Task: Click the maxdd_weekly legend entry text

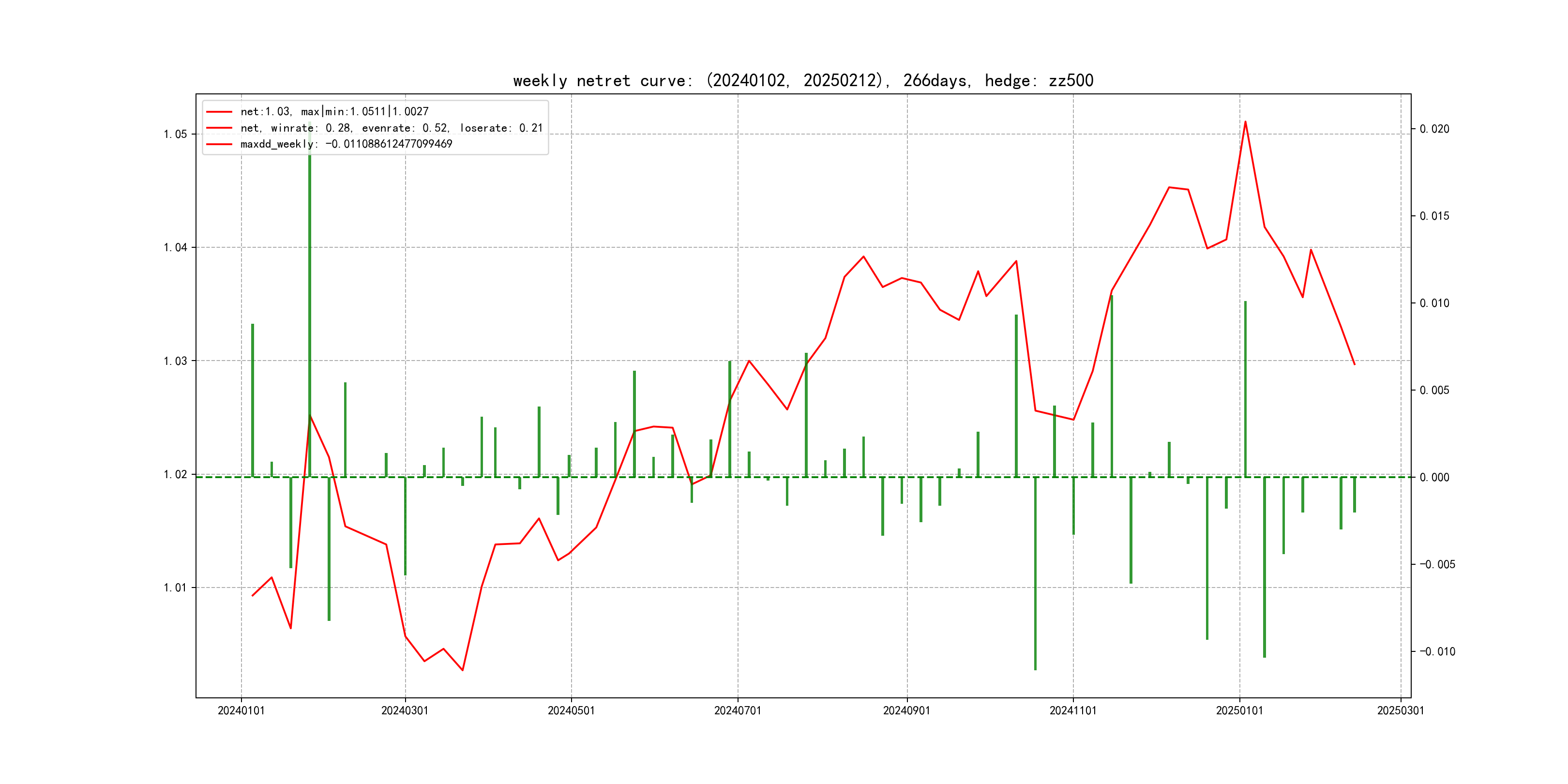Action: (x=346, y=144)
